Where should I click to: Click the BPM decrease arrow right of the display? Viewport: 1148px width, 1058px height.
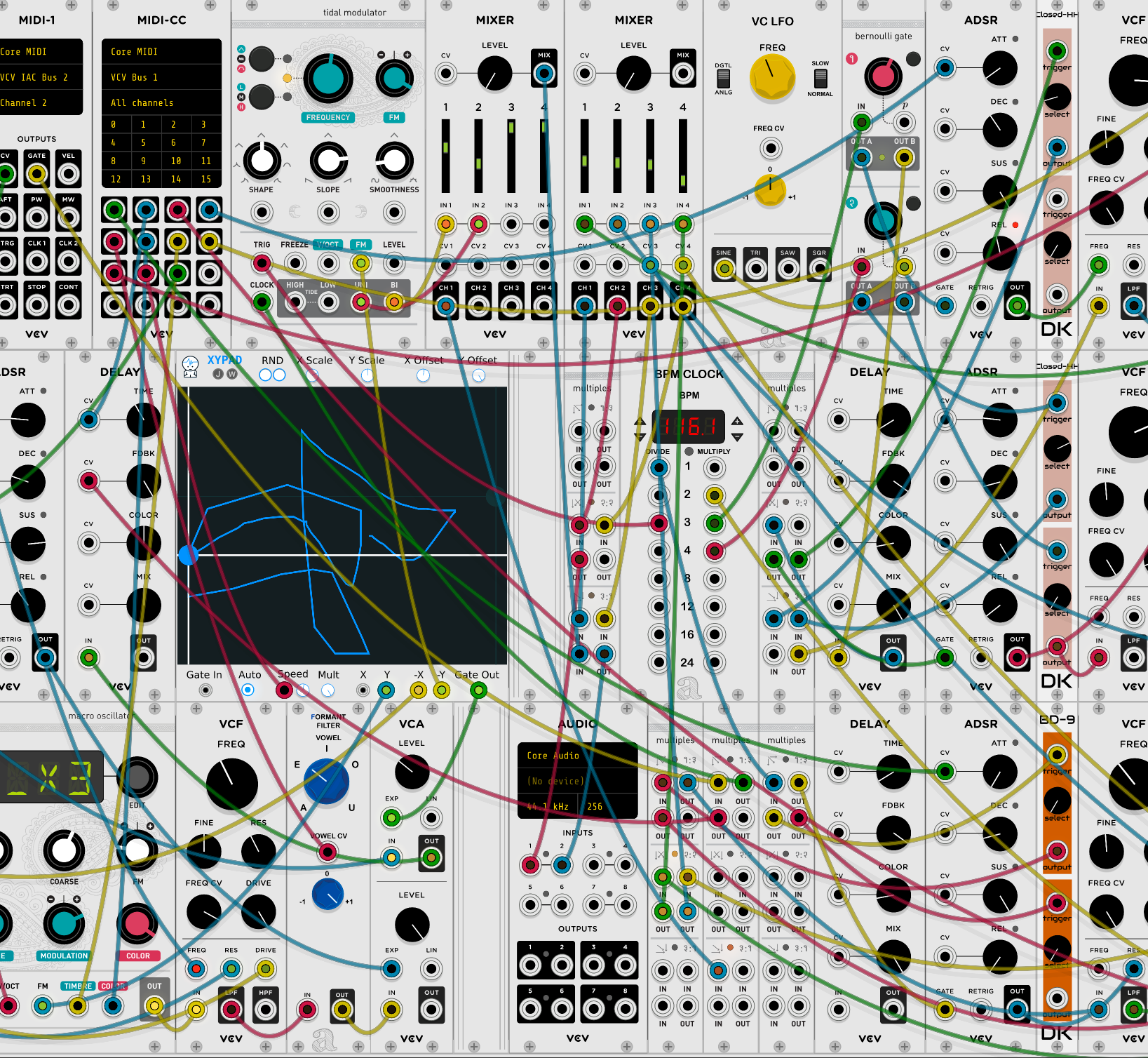(x=737, y=436)
